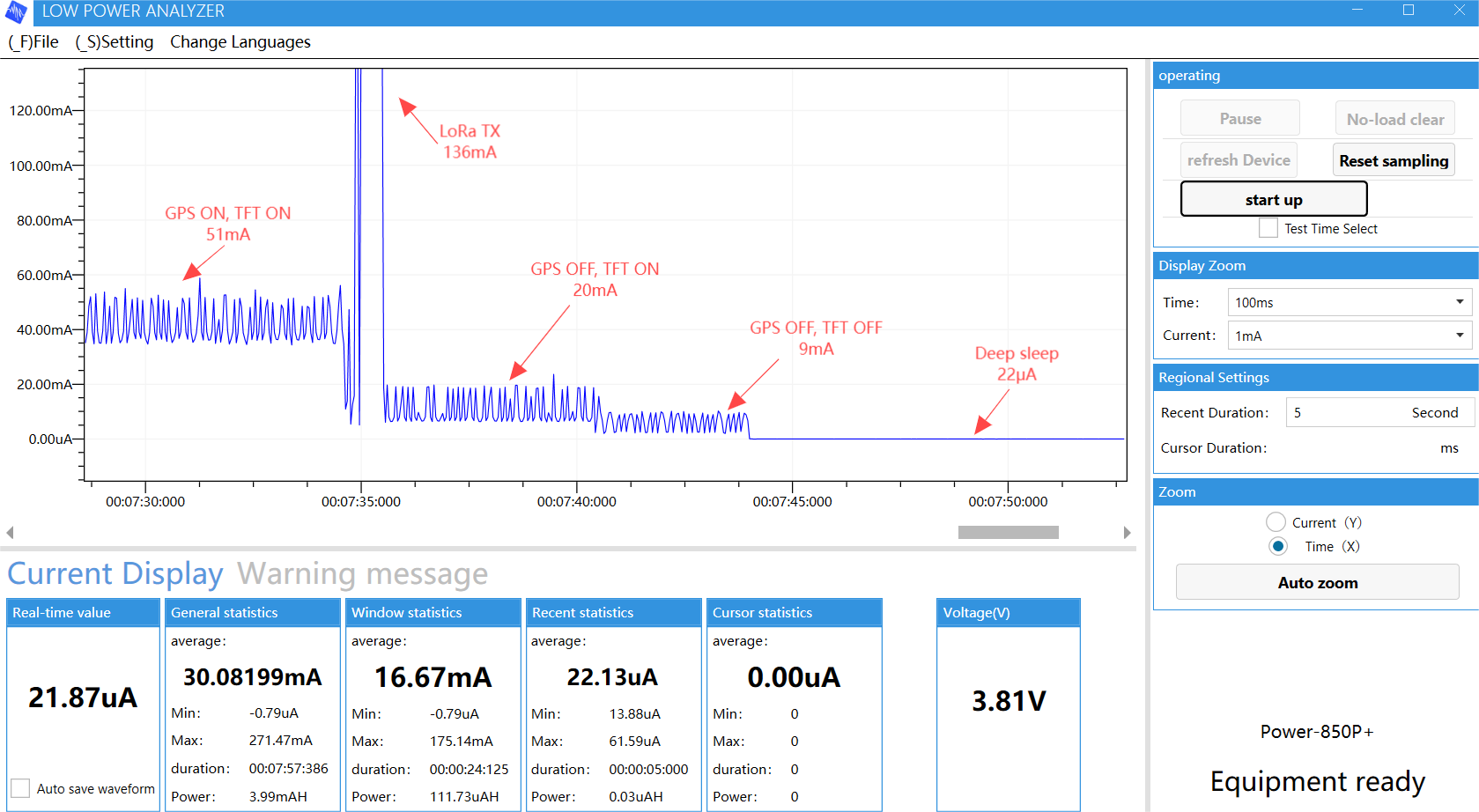
Task: Minimize the analyzer window
Action: click(x=1357, y=11)
